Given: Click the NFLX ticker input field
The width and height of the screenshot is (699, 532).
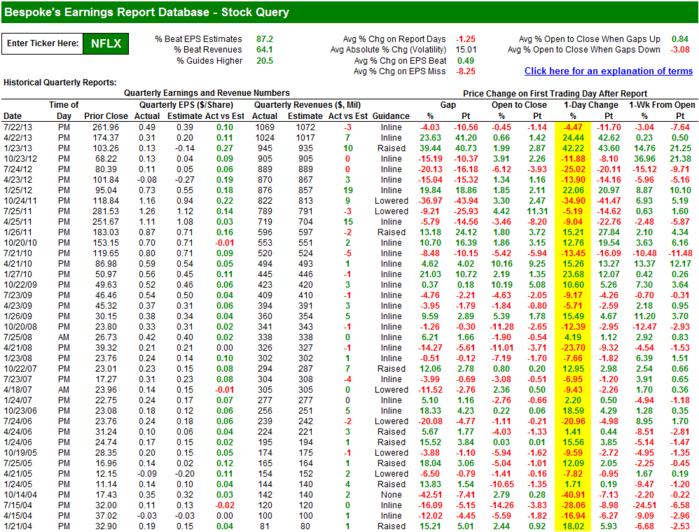Looking at the screenshot, I should click(106, 44).
